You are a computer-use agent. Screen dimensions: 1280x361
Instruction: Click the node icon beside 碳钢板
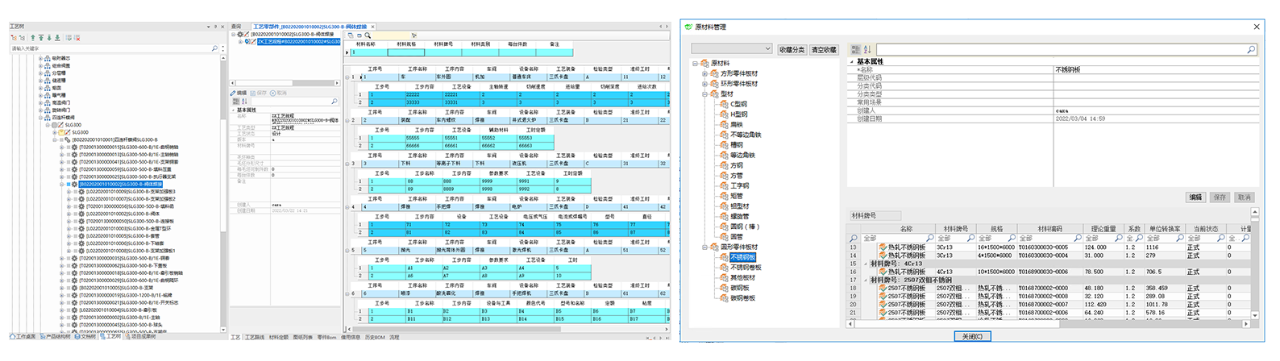[x=725, y=288]
